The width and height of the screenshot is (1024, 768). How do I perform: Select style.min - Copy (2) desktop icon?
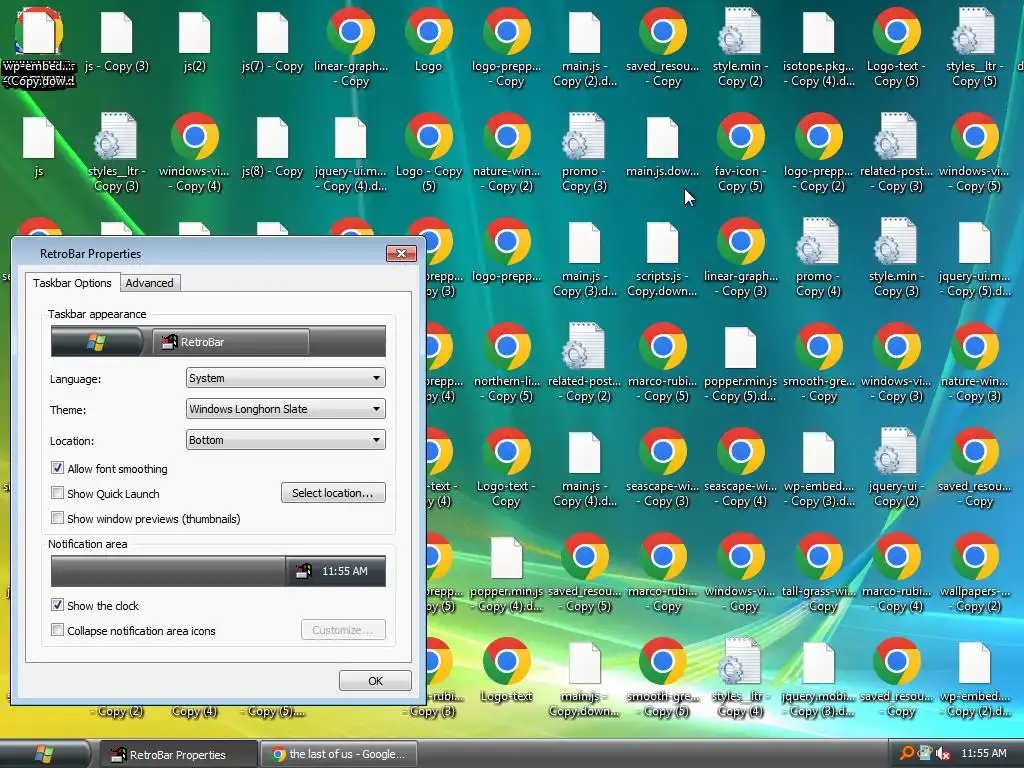tap(741, 47)
